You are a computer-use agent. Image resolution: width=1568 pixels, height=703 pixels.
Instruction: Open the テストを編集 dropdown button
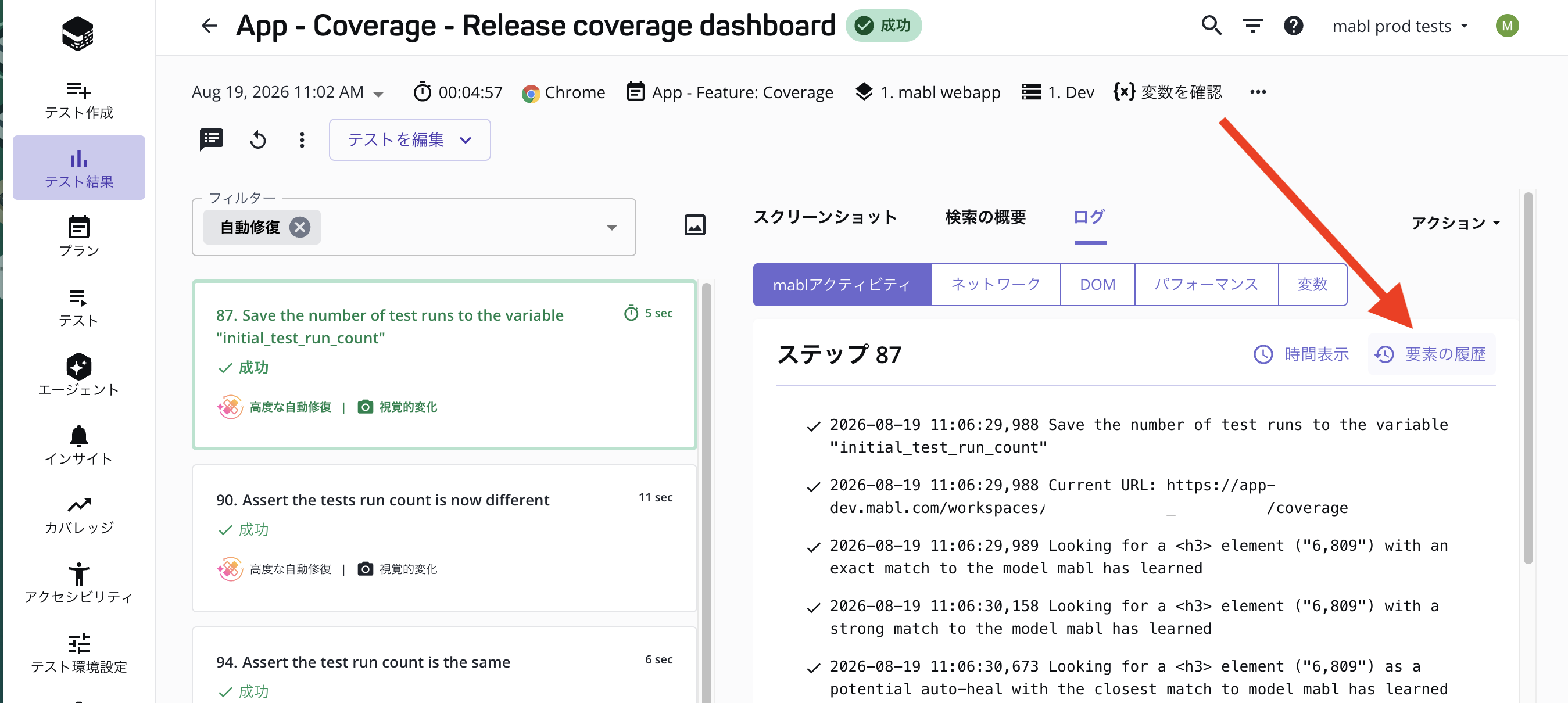pos(410,139)
